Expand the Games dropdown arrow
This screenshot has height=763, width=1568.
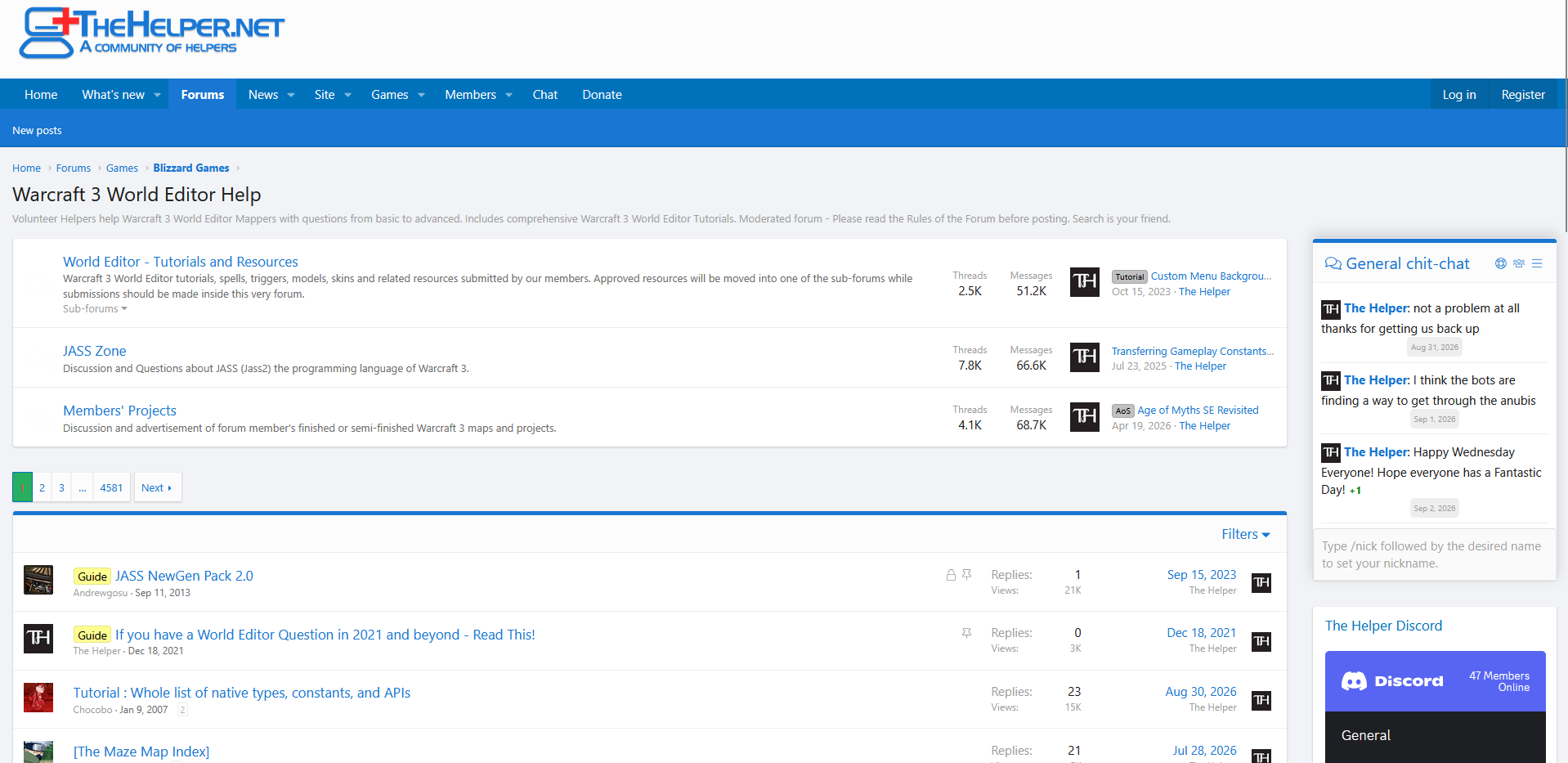click(422, 95)
